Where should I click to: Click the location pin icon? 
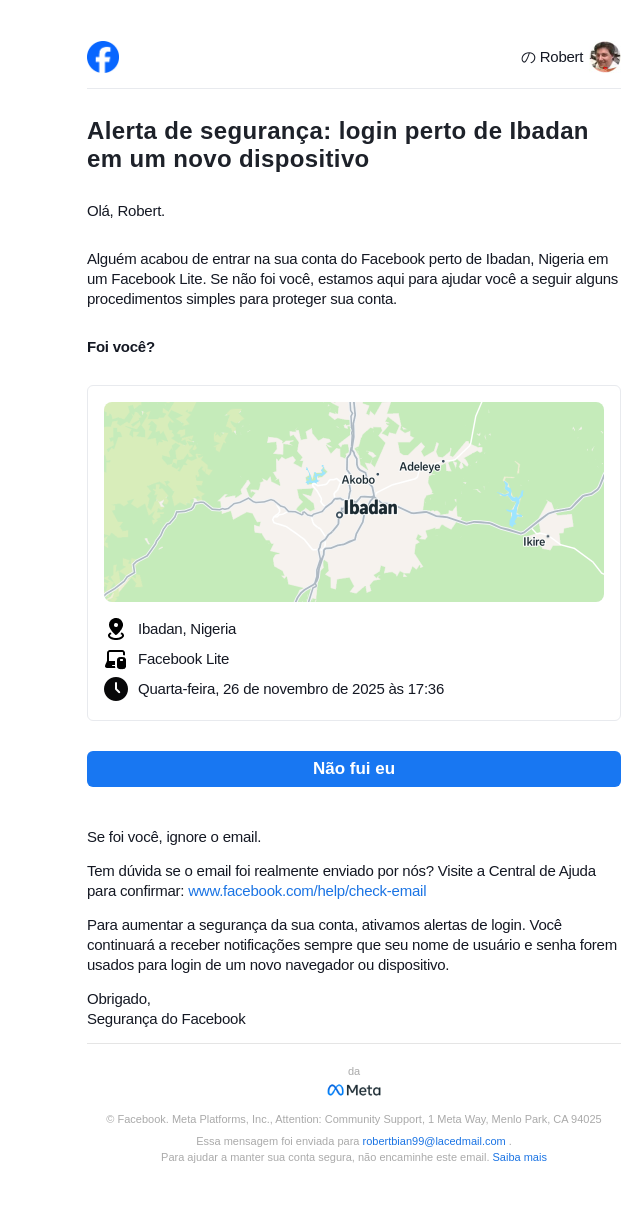tap(116, 629)
